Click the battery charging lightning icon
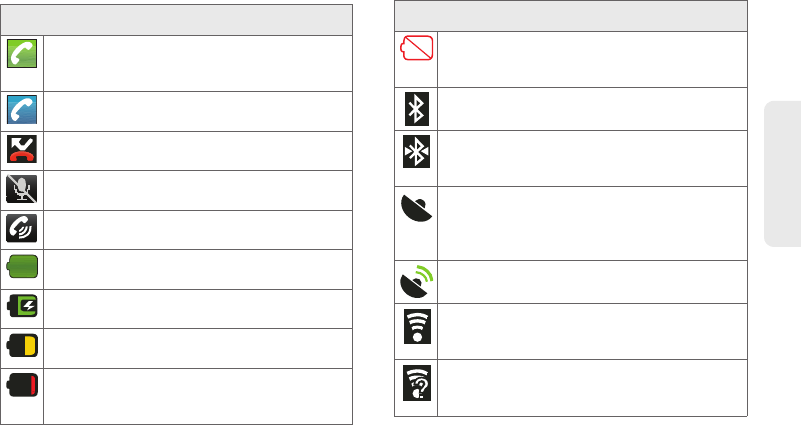 22,307
